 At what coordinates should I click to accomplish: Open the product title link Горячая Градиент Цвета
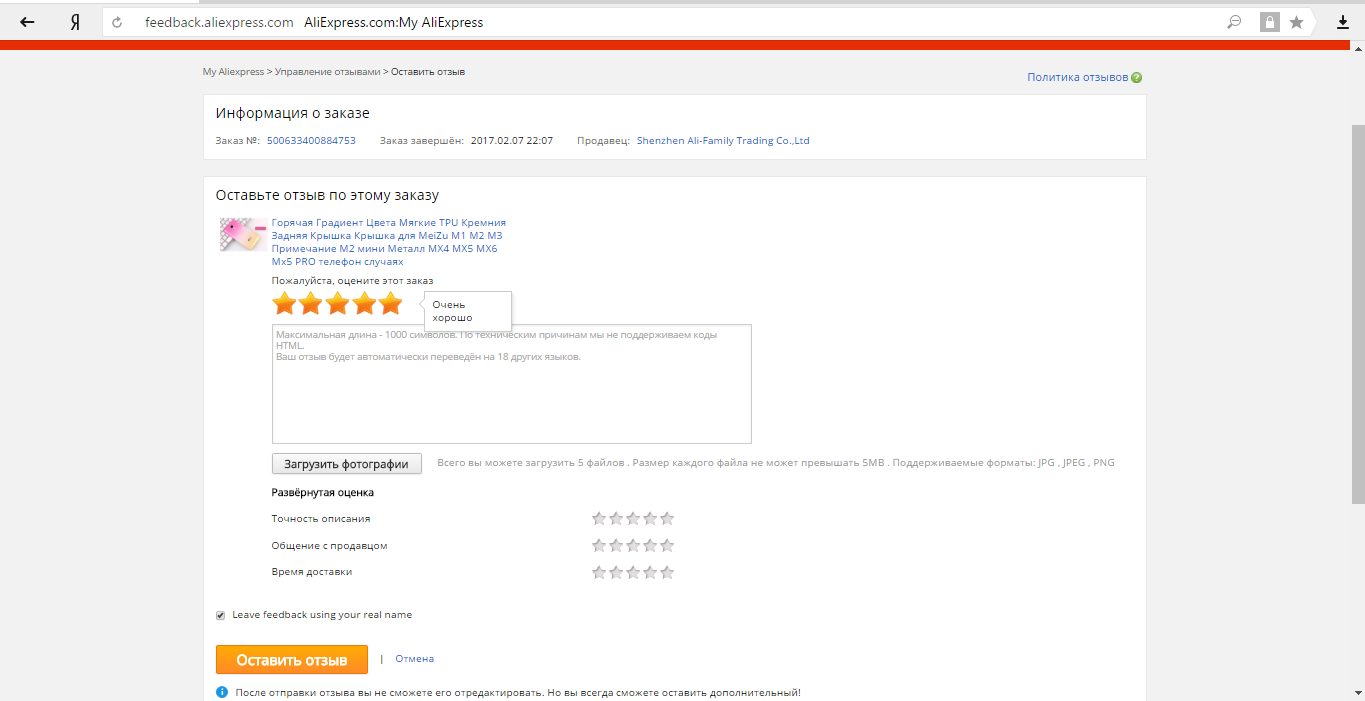tap(389, 242)
